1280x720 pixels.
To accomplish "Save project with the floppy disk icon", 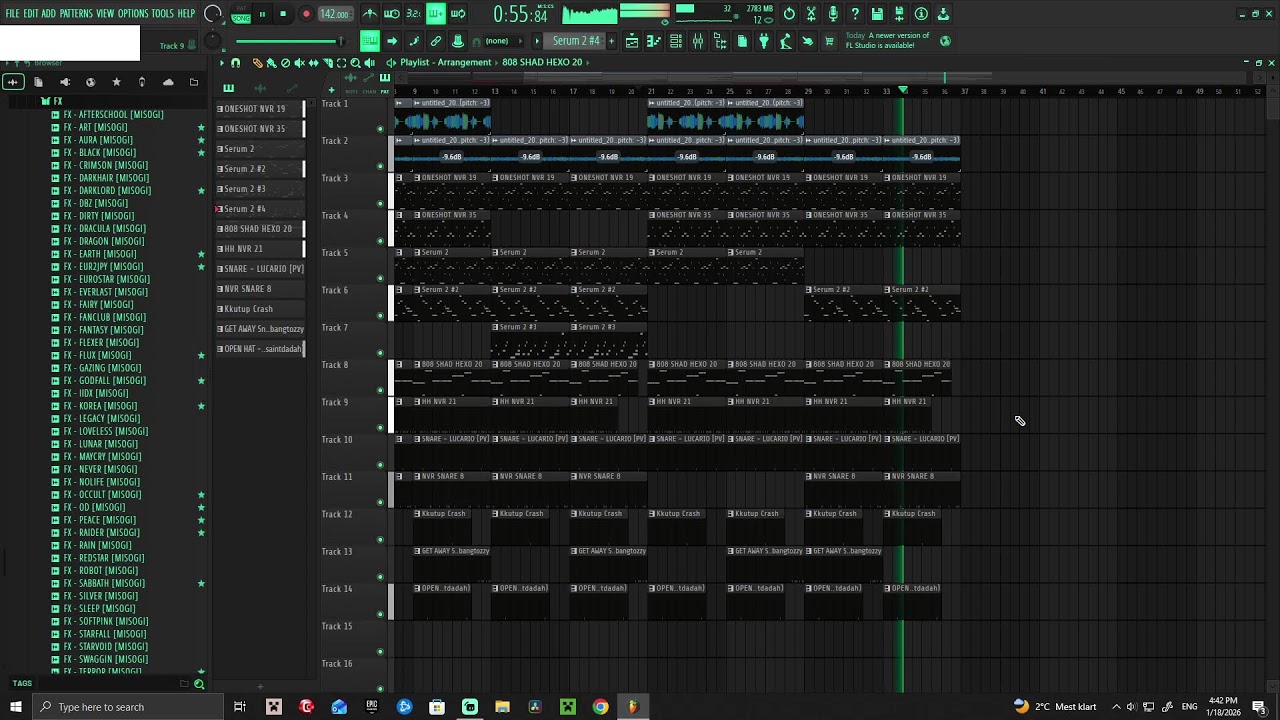I will [x=877, y=14].
